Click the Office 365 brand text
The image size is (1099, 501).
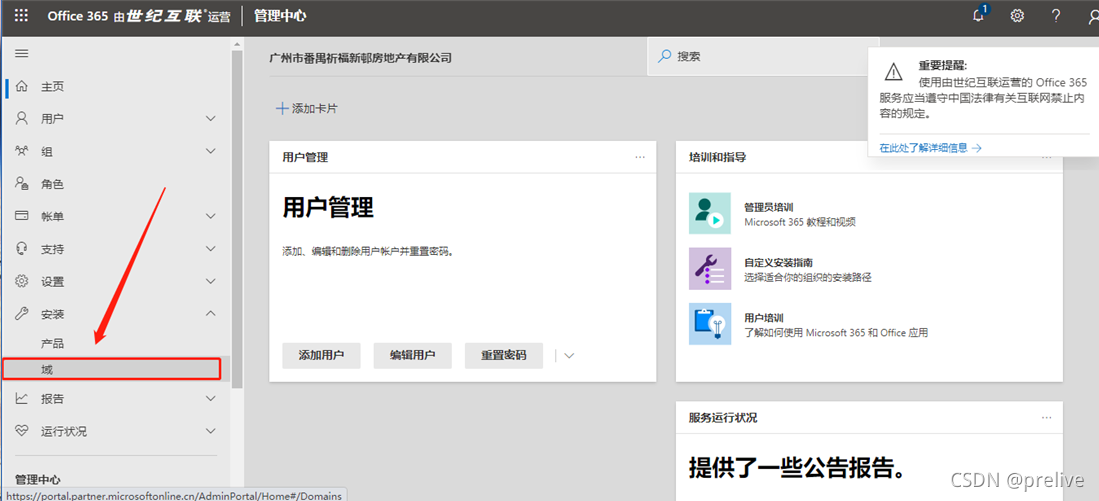(76, 16)
